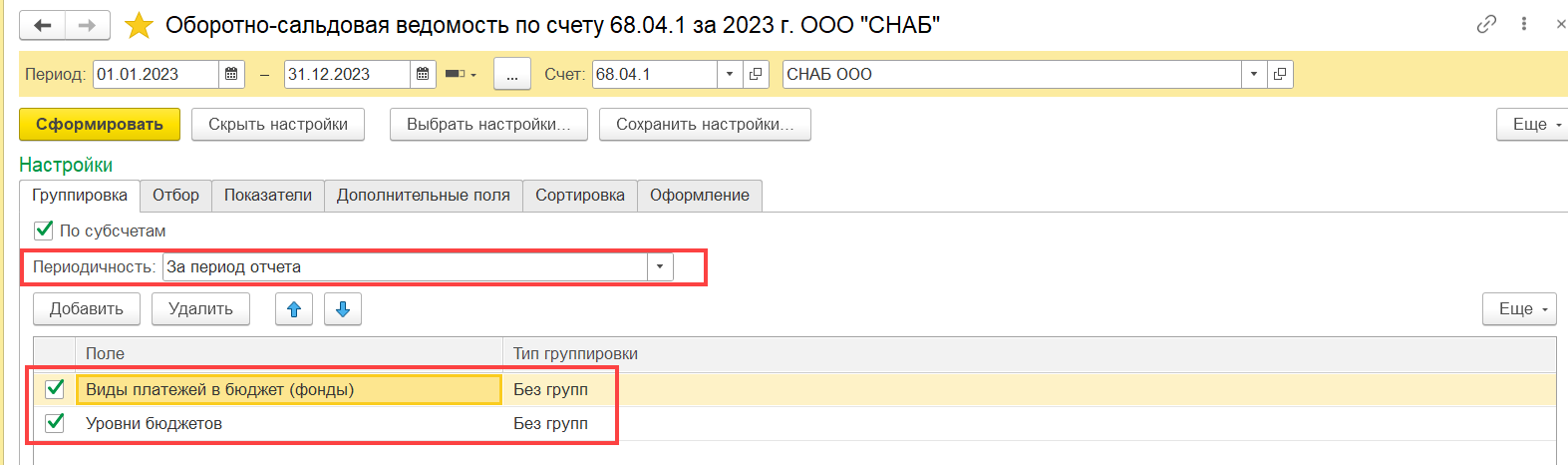Expand the Периодичность dropdown
This screenshot has width=1568, height=465.
click(x=660, y=267)
